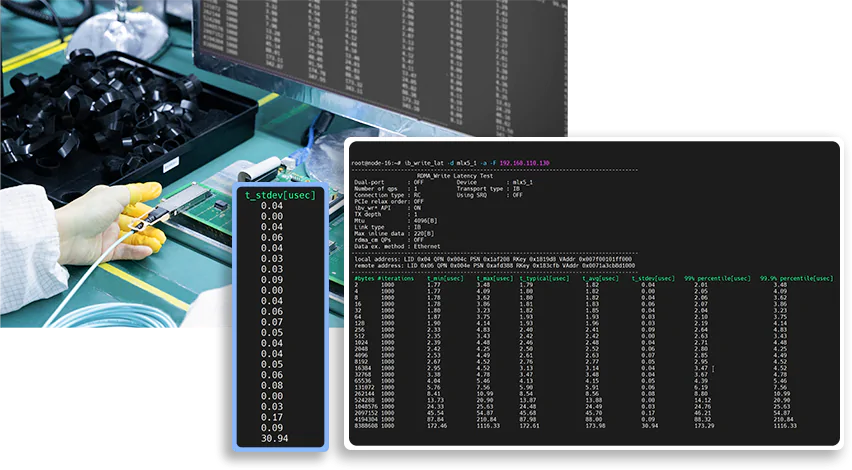Click the t_avg[usec] column header
The width and height of the screenshot is (852, 470).
(x=600, y=278)
